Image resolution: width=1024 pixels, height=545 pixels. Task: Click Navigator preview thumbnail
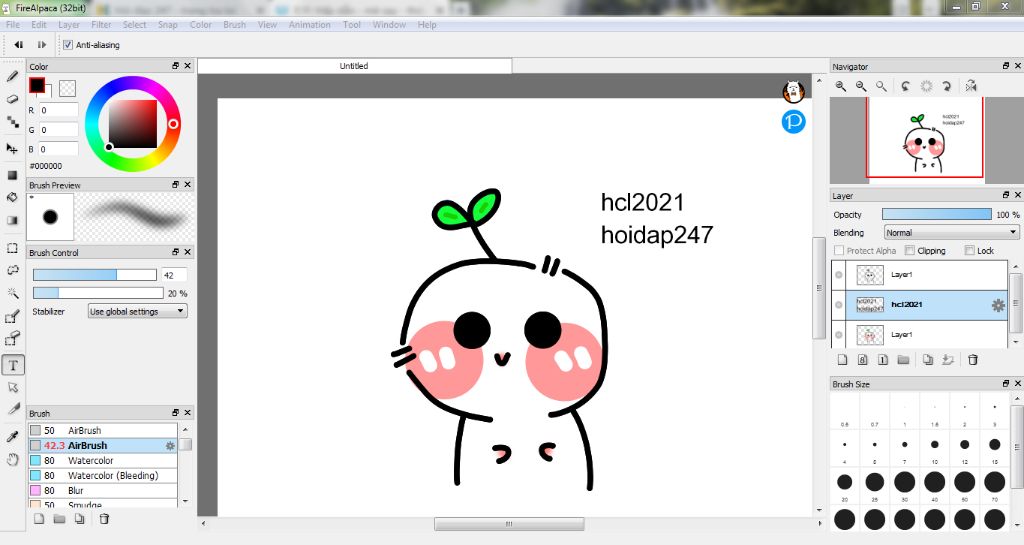[924, 138]
